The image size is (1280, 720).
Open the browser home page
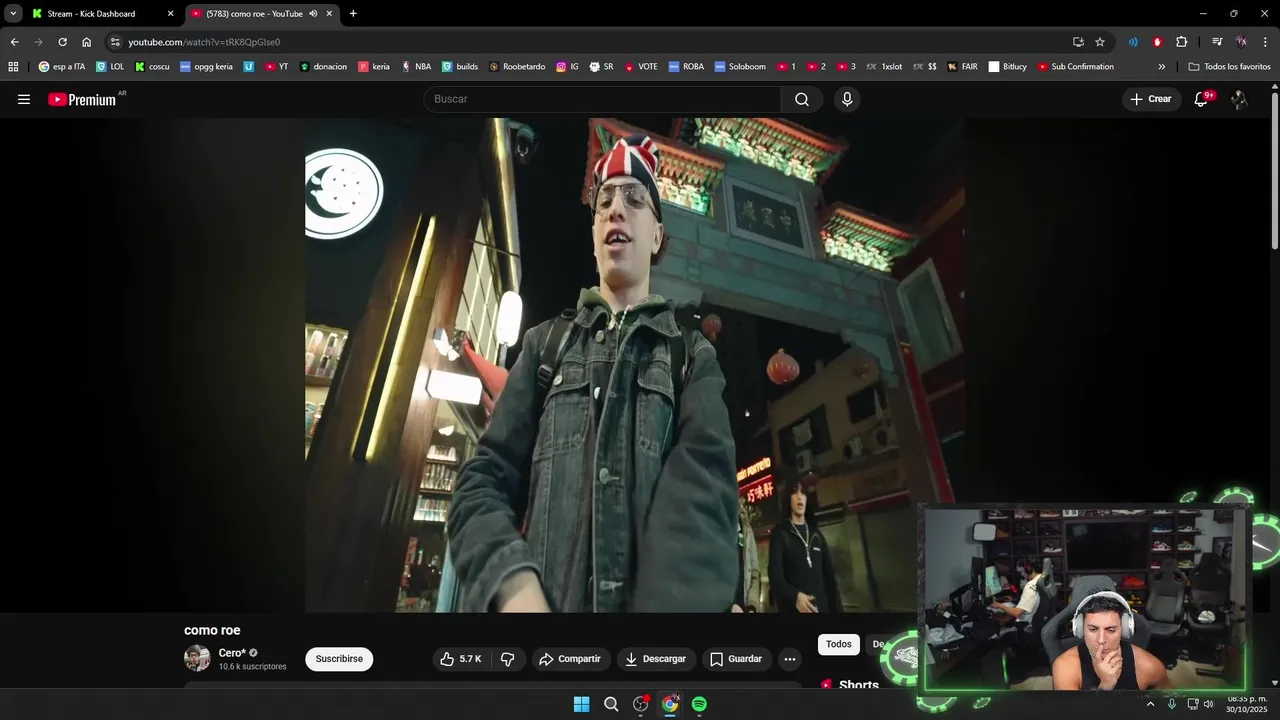pyautogui.click(x=86, y=42)
